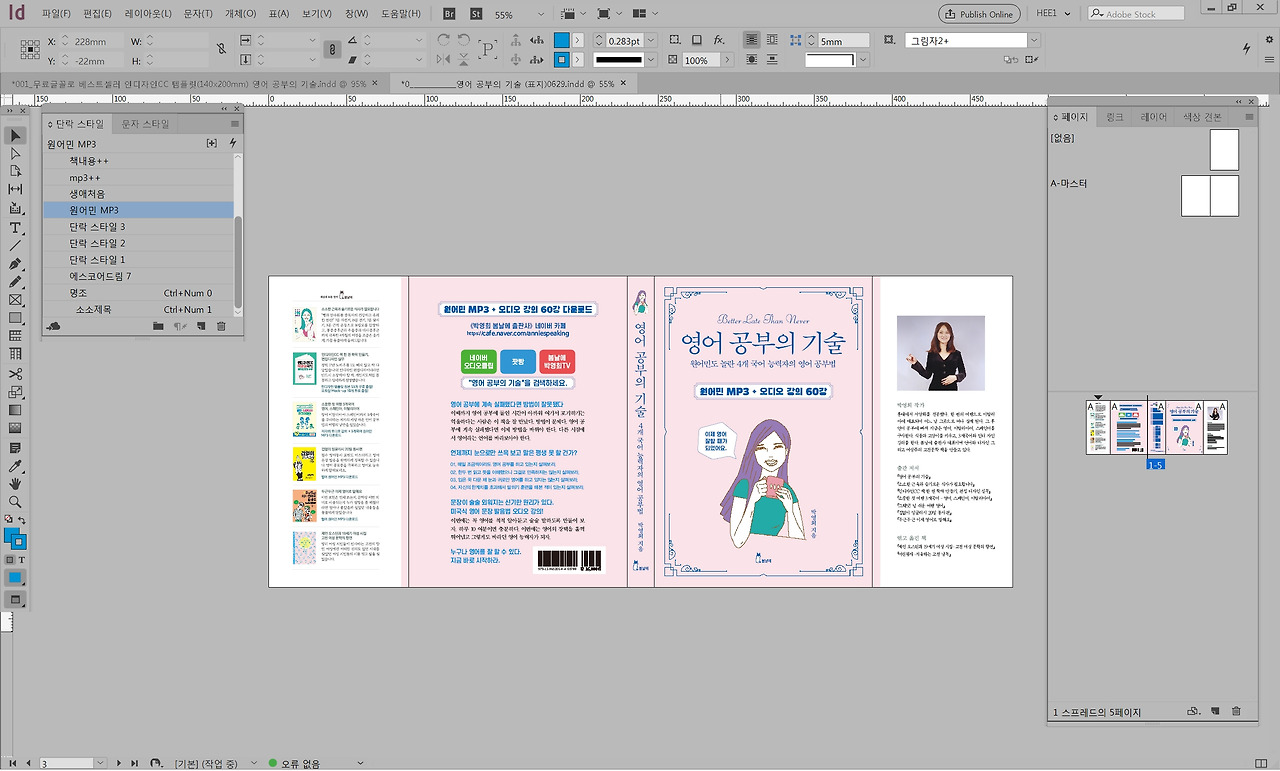Select the Eyedropper tool
The height and width of the screenshot is (771, 1280).
tap(14, 464)
